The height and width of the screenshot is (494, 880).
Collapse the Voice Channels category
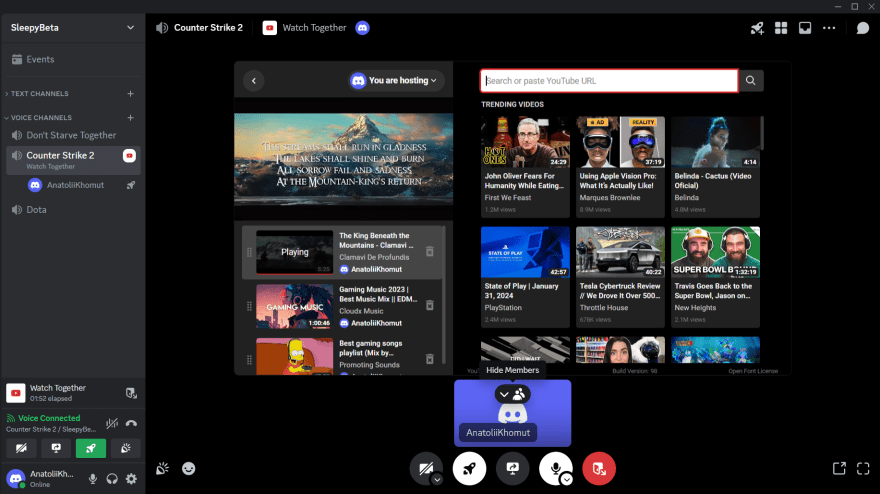pos(40,118)
